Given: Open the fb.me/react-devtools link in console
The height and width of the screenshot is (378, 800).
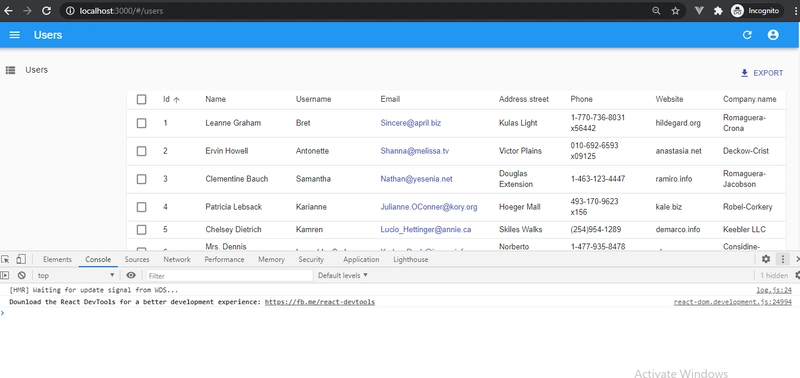Looking at the screenshot, I should point(320,302).
